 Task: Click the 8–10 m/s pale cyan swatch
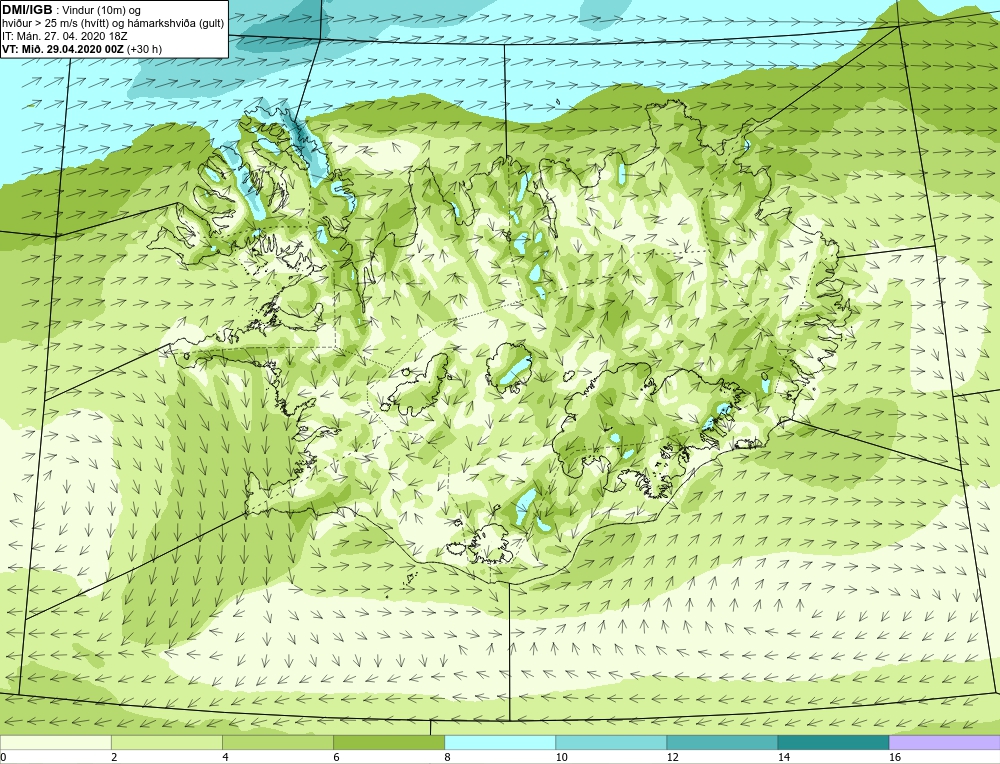499,742
